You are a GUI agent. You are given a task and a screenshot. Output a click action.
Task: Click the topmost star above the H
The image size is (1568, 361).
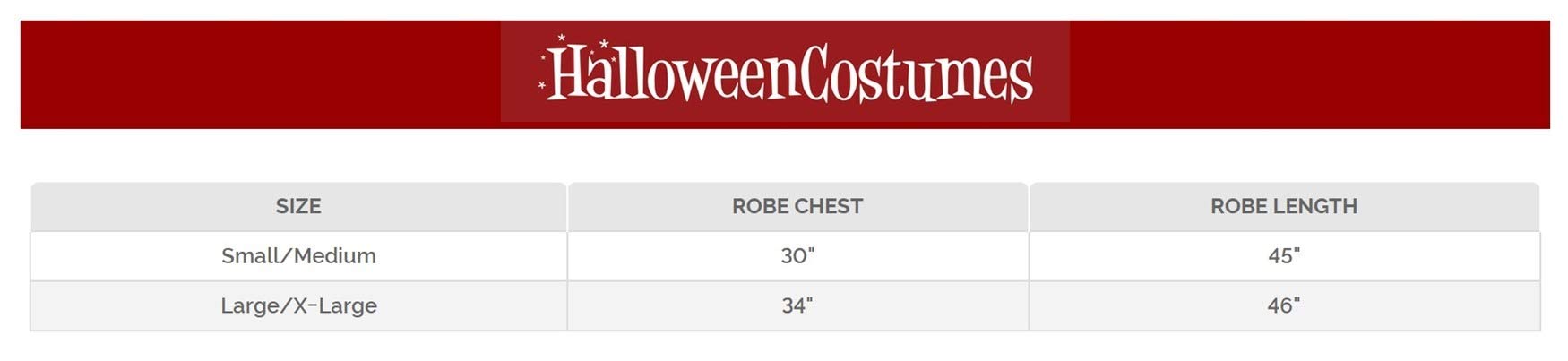pos(562,38)
